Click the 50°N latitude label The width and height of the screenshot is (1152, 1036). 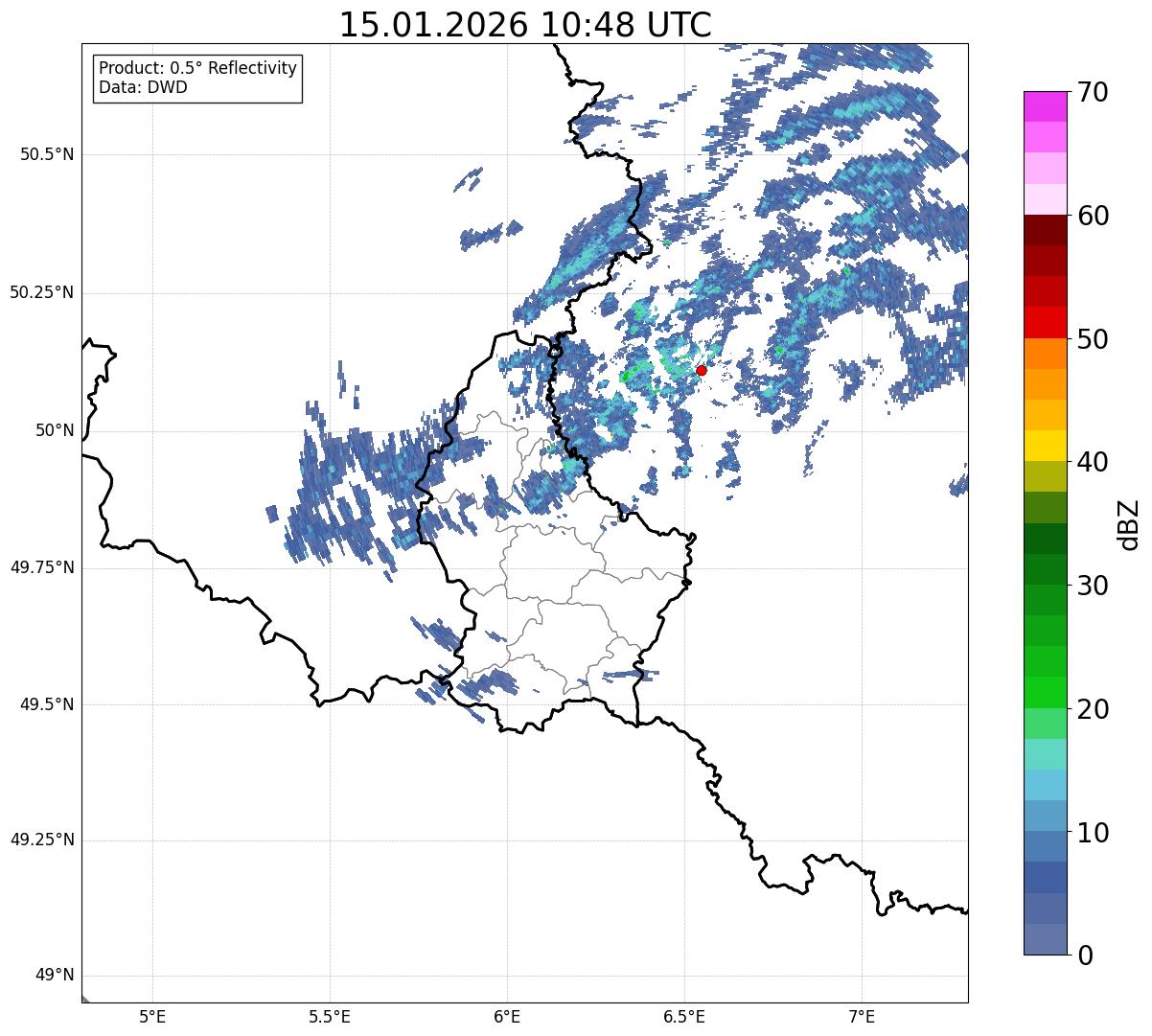point(55,430)
